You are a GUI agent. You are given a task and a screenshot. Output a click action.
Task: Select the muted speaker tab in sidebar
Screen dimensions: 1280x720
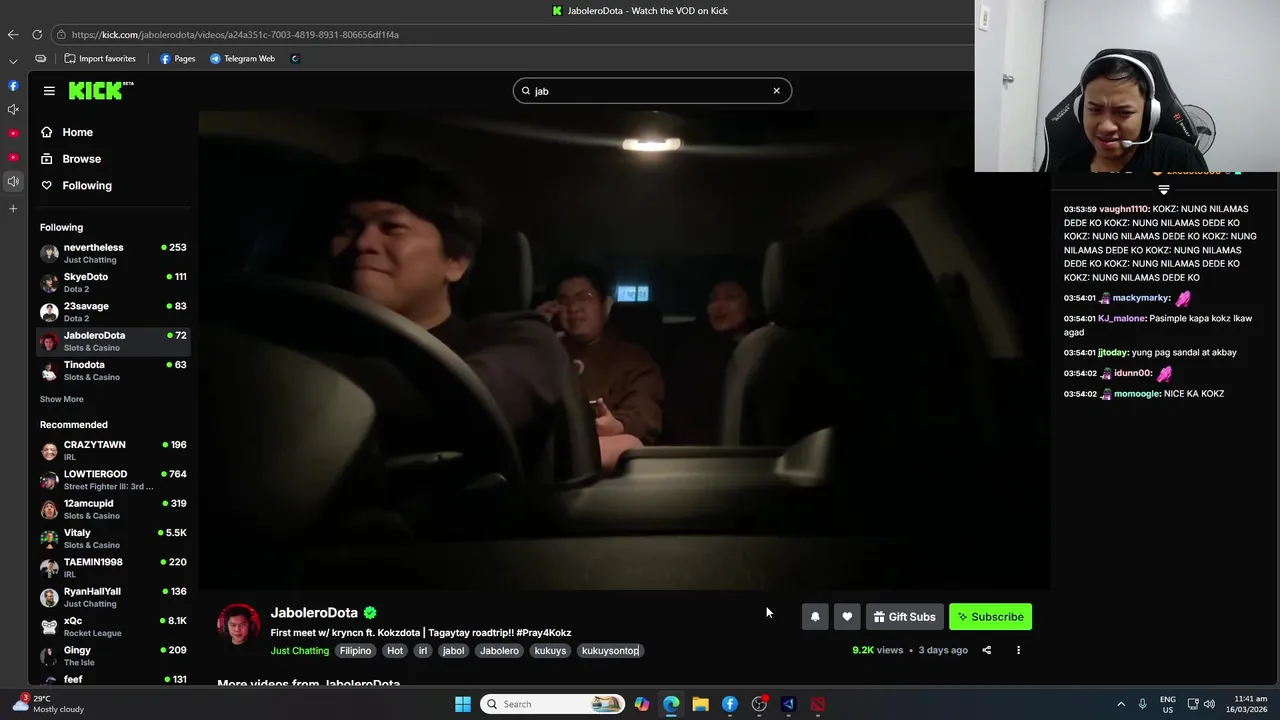[x=13, y=109]
